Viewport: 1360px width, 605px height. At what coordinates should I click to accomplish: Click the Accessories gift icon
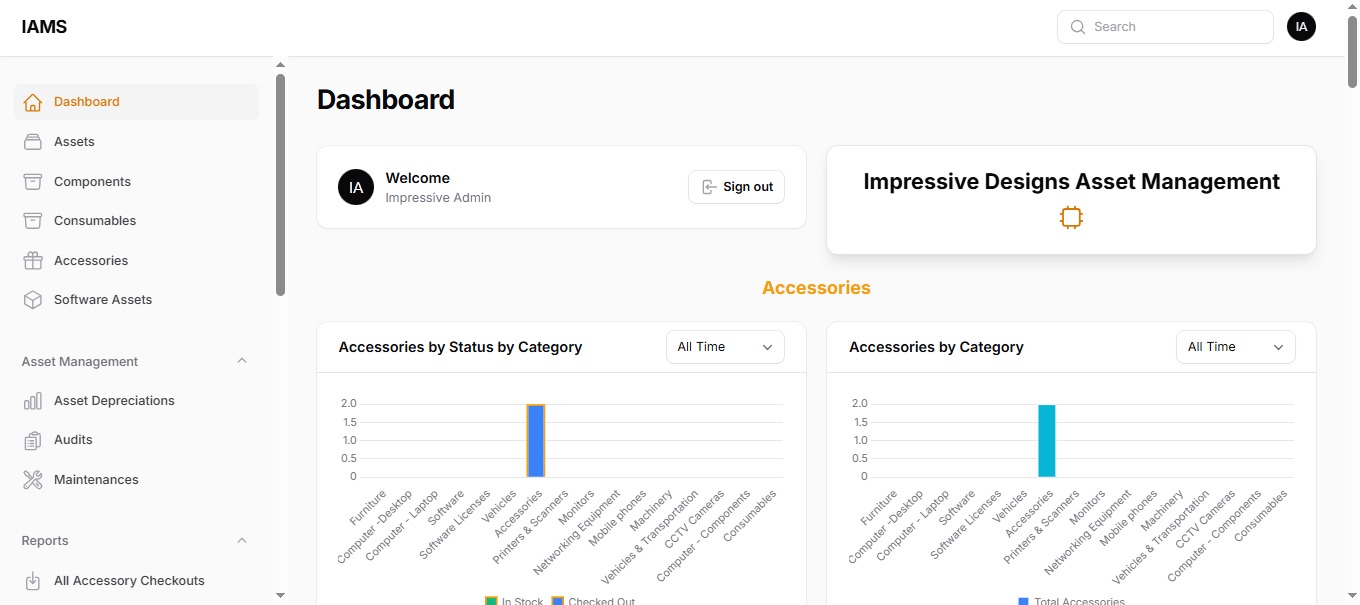coord(33,261)
